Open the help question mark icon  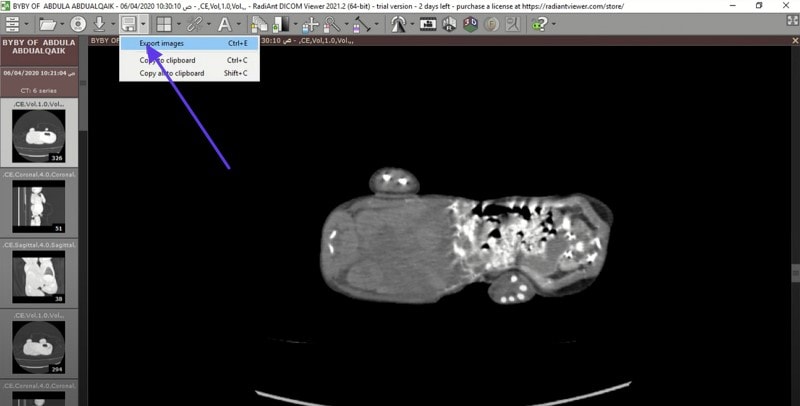click(x=539, y=24)
